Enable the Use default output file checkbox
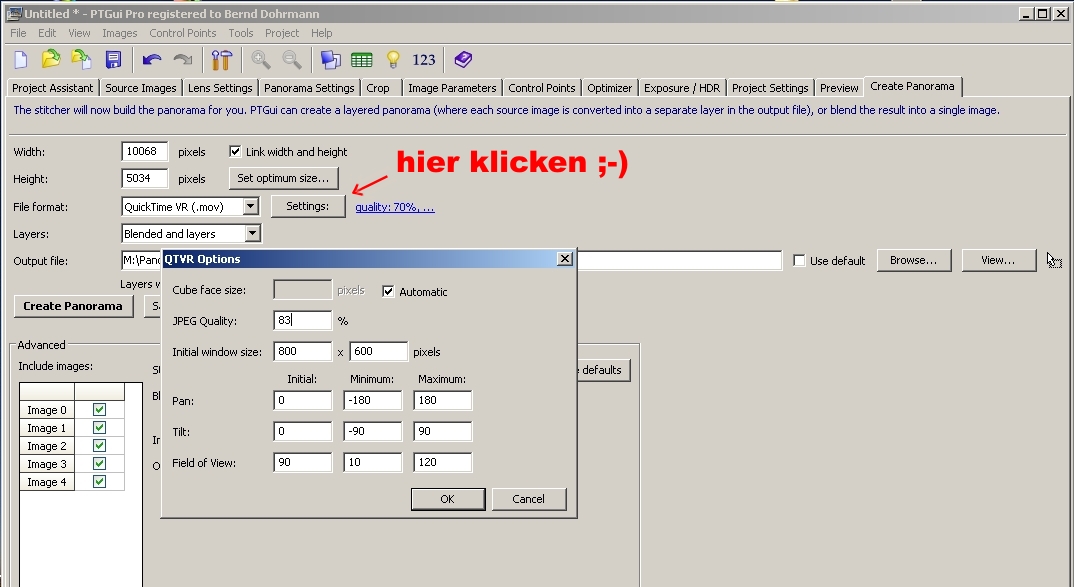The height and width of the screenshot is (587, 1074). [799, 261]
